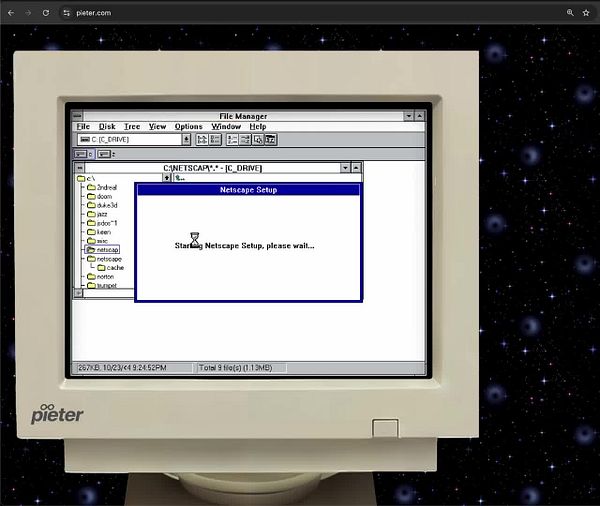Select the misc folder
600x506 pixels.
(98, 241)
